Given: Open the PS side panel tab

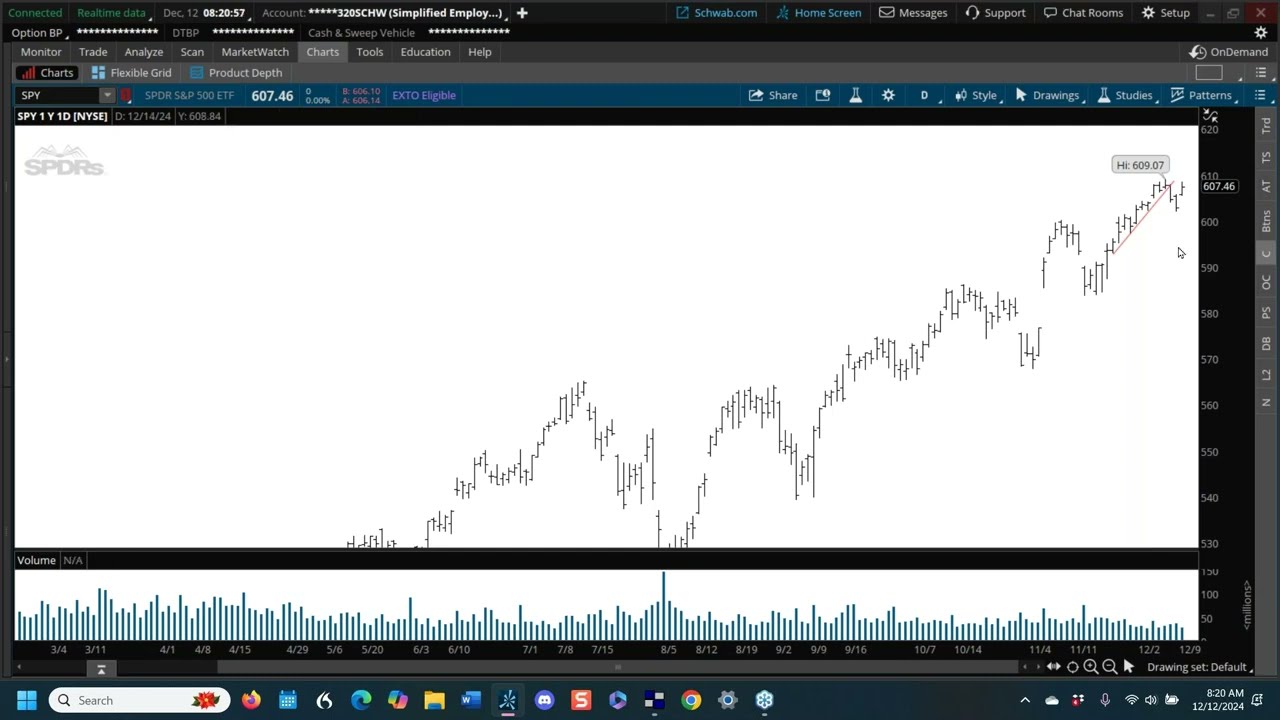Looking at the screenshot, I should (x=1266, y=314).
